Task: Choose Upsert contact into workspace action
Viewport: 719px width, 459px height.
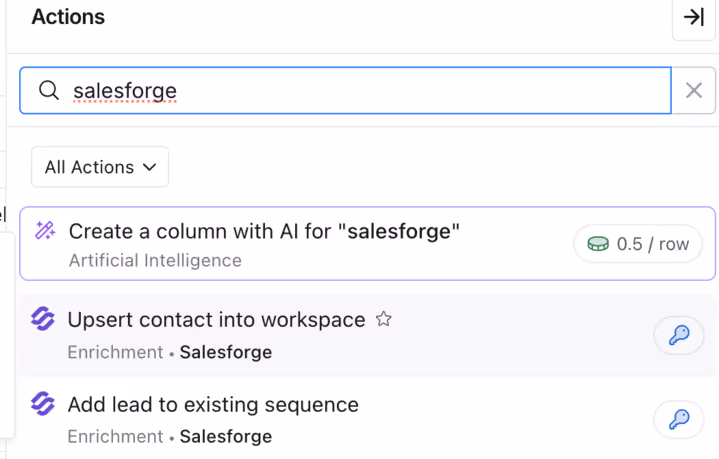Action: point(216,320)
